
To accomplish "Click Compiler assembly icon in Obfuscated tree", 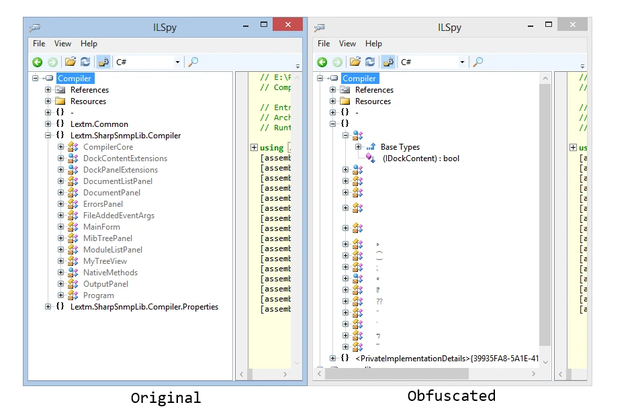I will coord(333,78).
